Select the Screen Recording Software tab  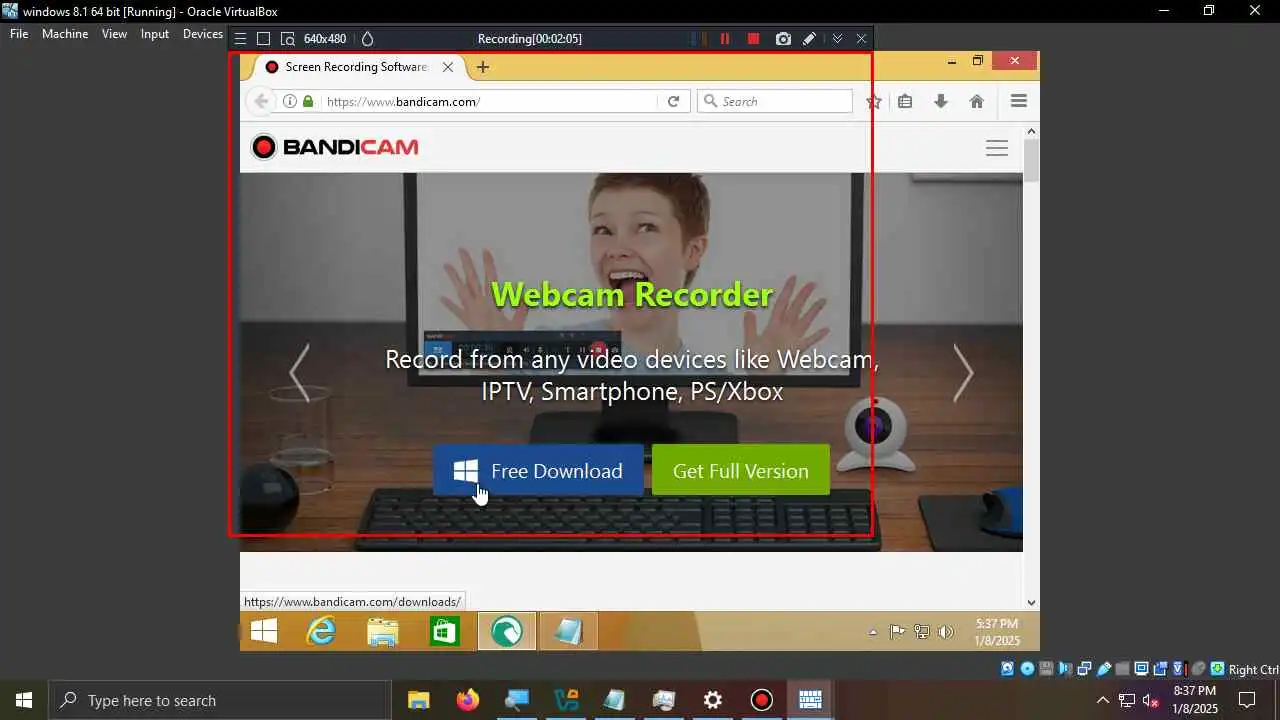tap(356, 67)
